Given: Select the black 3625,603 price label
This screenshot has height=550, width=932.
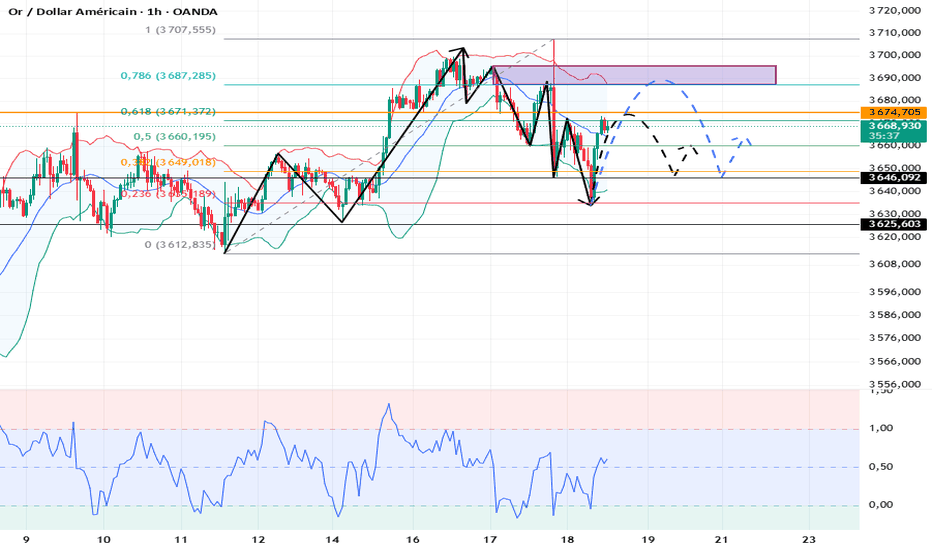Looking at the screenshot, I should click(893, 224).
